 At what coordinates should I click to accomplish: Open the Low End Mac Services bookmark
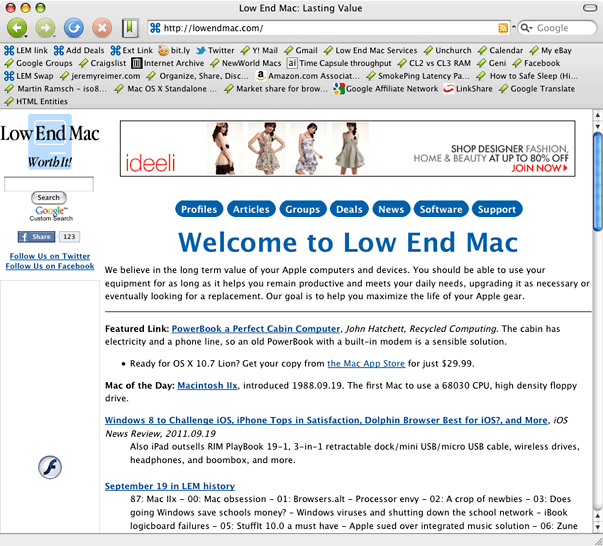pyautogui.click(x=370, y=50)
